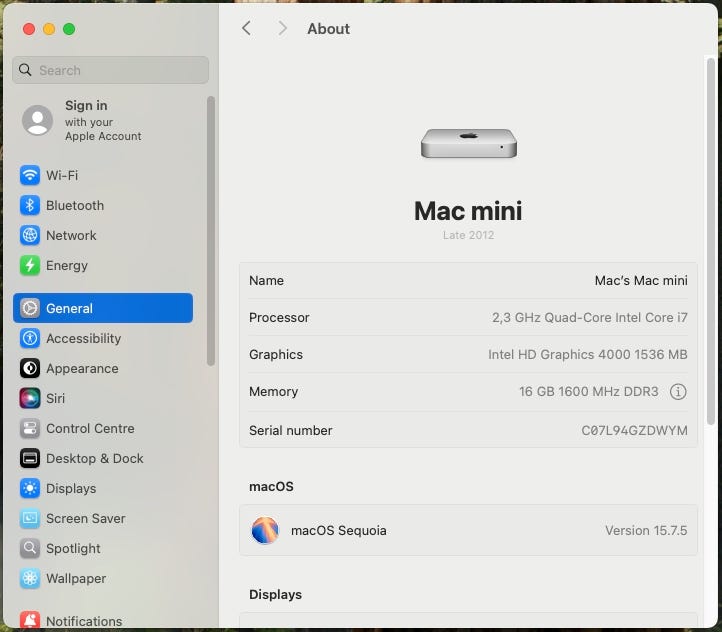
Task: Click the Late 2012 model text
Action: coord(468,235)
